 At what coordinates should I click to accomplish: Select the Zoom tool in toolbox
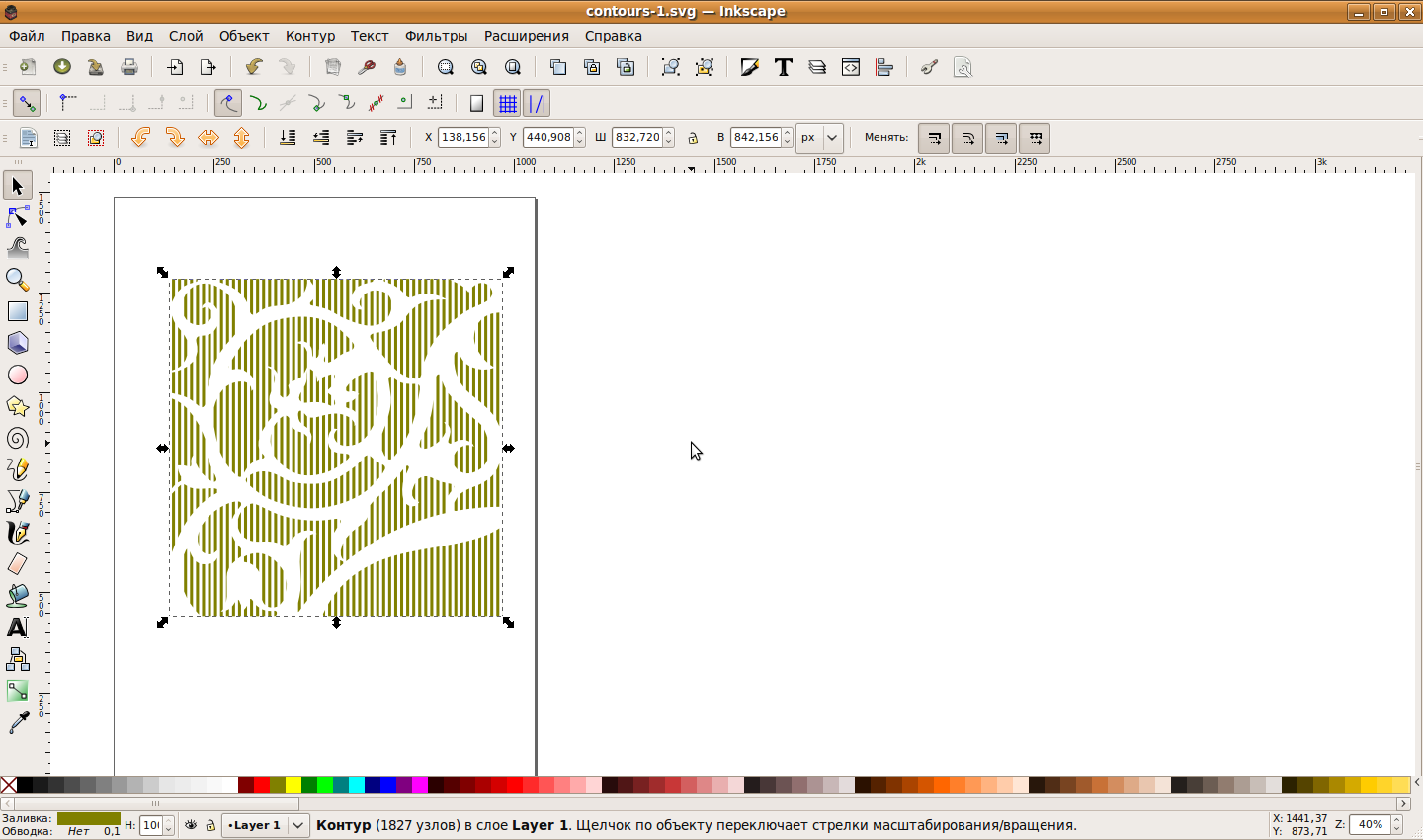coord(18,280)
